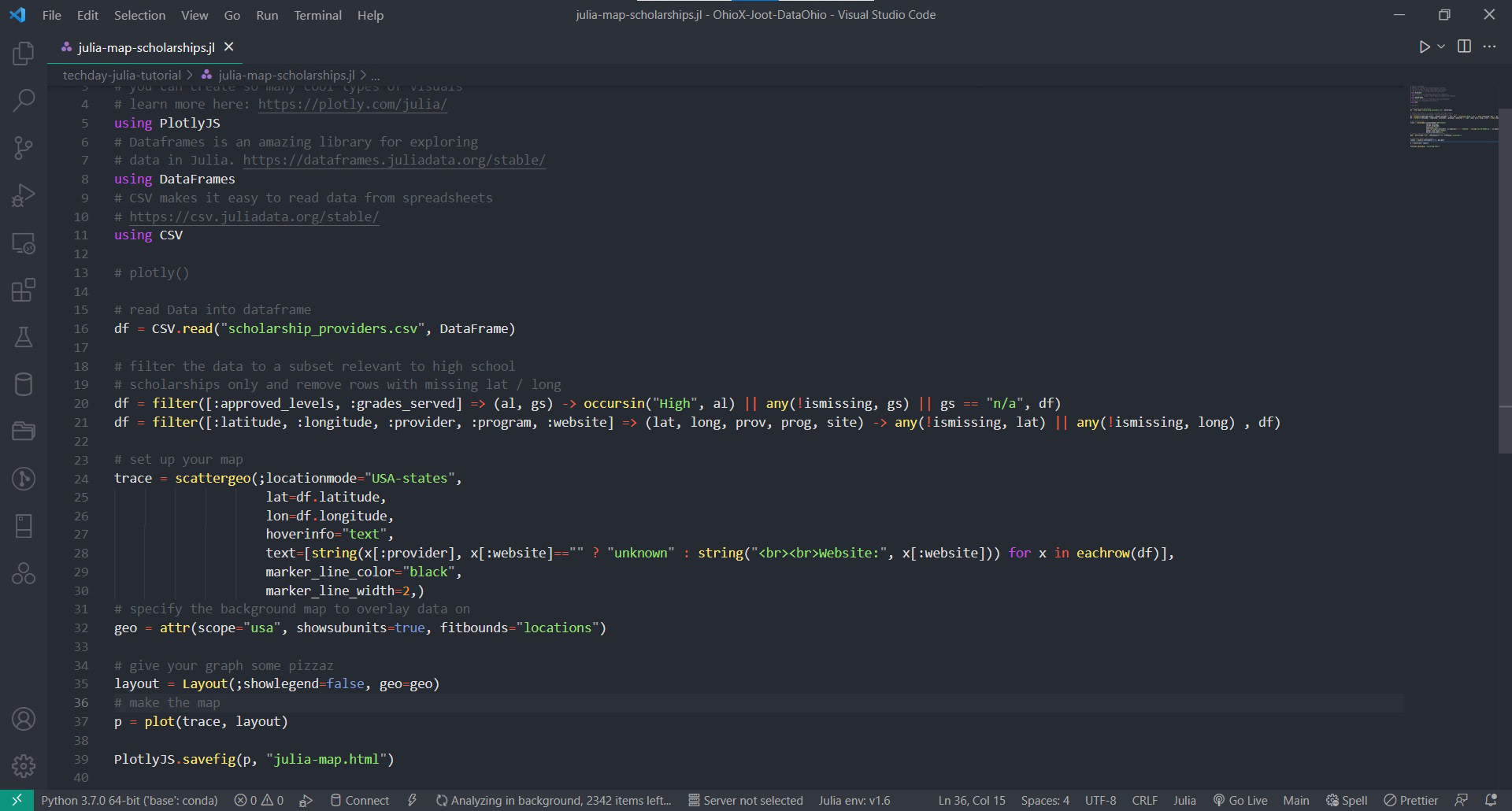
Task: Open the Terminal menu
Action: tap(317, 15)
